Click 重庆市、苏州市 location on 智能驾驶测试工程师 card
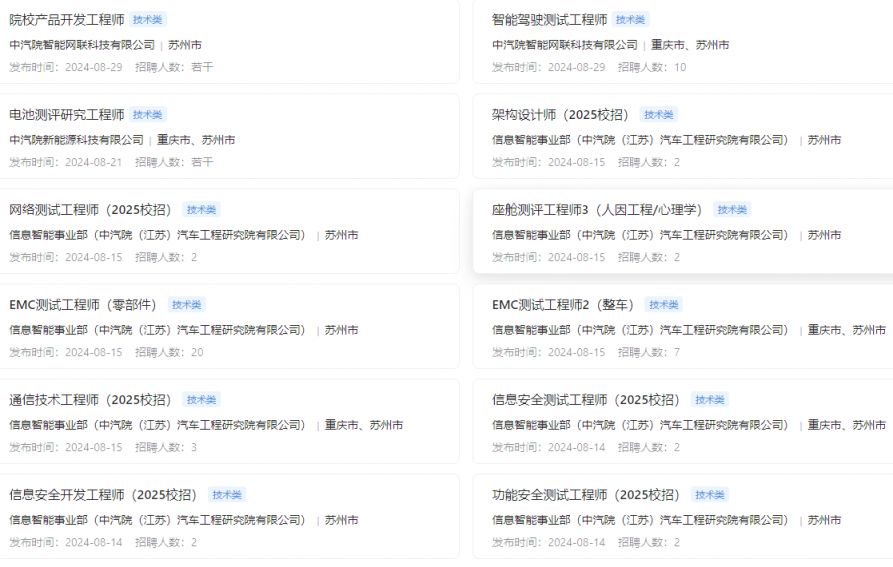Image resolution: width=893 pixels, height=567 pixels. click(x=690, y=45)
